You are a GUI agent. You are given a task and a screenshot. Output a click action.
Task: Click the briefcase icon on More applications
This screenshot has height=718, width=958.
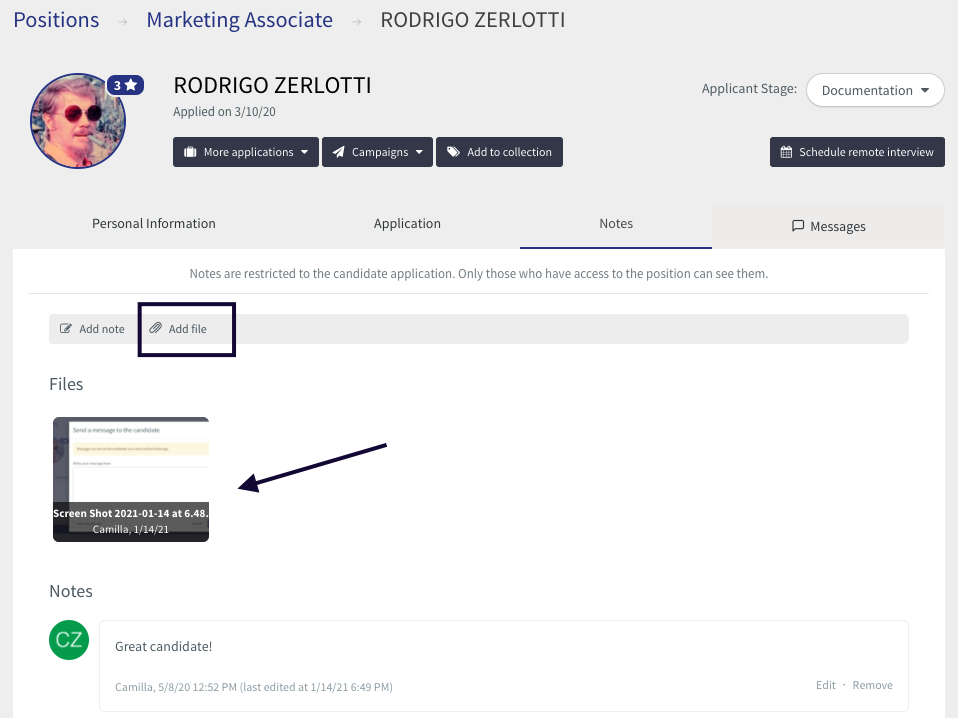[189, 152]
